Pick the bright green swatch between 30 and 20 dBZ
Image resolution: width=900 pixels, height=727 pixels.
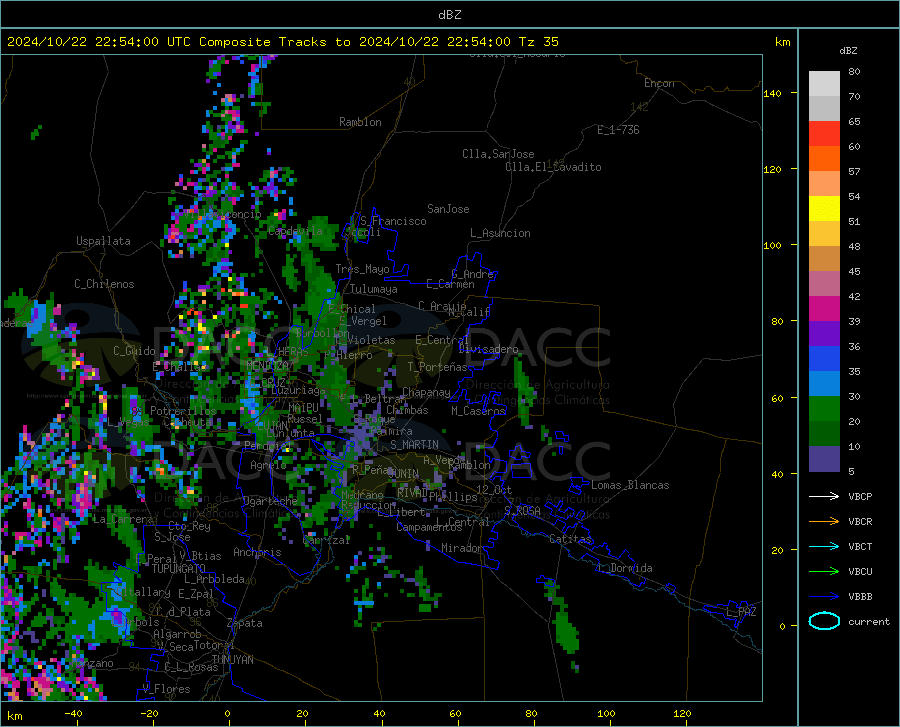point(824,409)
